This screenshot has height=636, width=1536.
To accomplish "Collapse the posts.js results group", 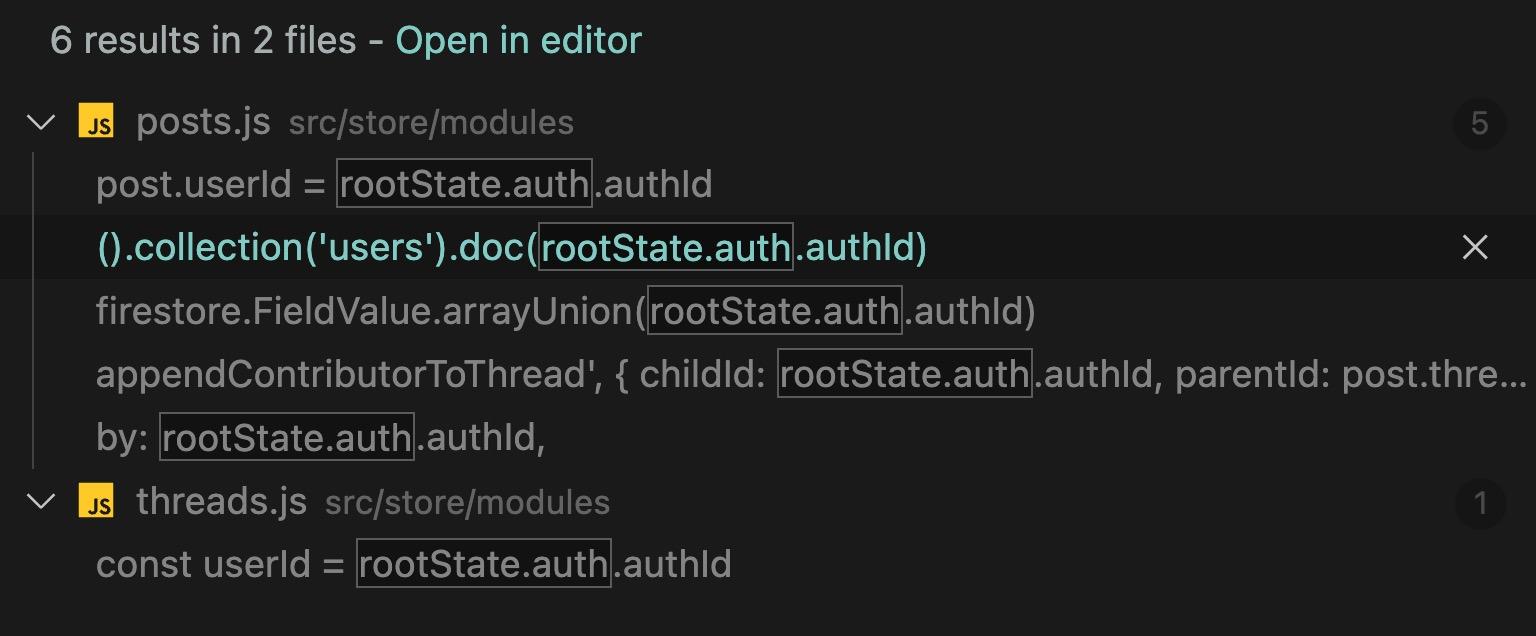I will pyautogui.click(x=41, y=123).
